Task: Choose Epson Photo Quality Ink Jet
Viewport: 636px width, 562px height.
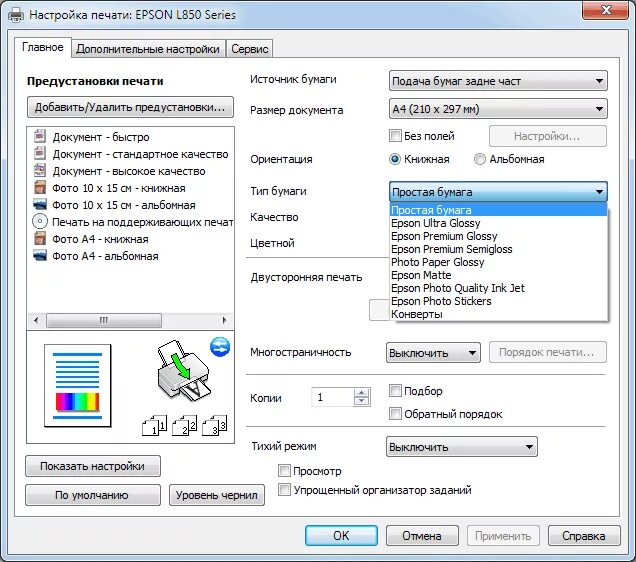Action: tap(498, 288)
